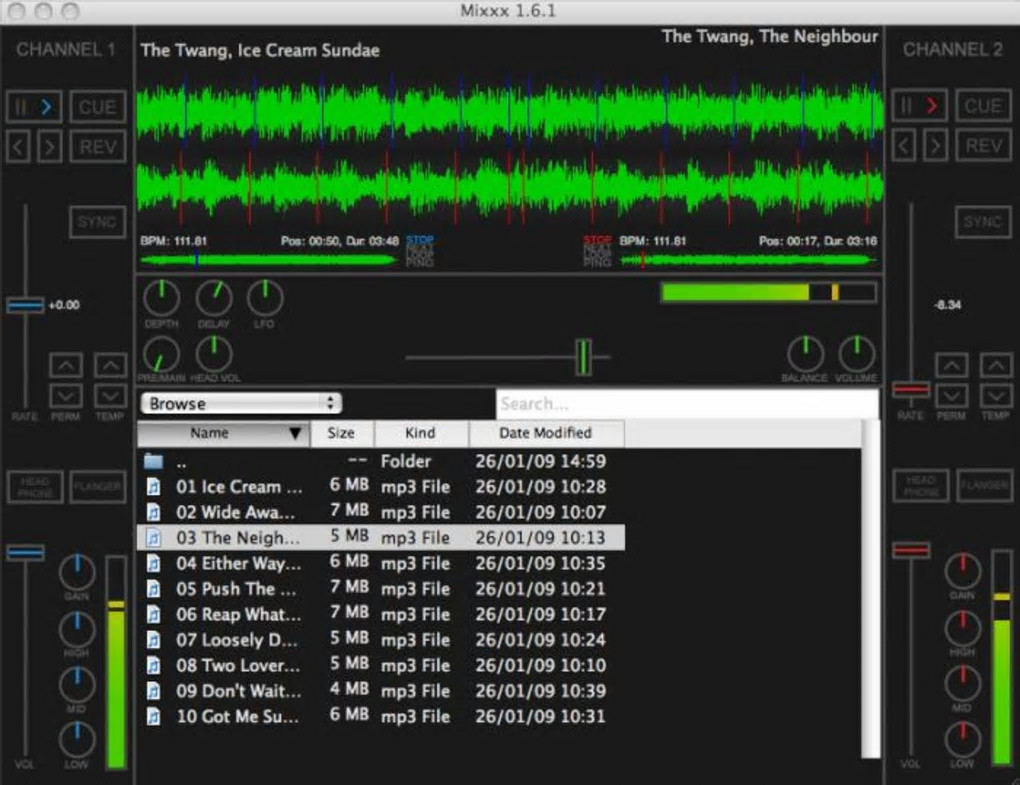Image resolution: width=1020 pixels, height=785 pixels.
Task: Click Channel 2 TEMP pitch down arrow
Action: [997, 395]
